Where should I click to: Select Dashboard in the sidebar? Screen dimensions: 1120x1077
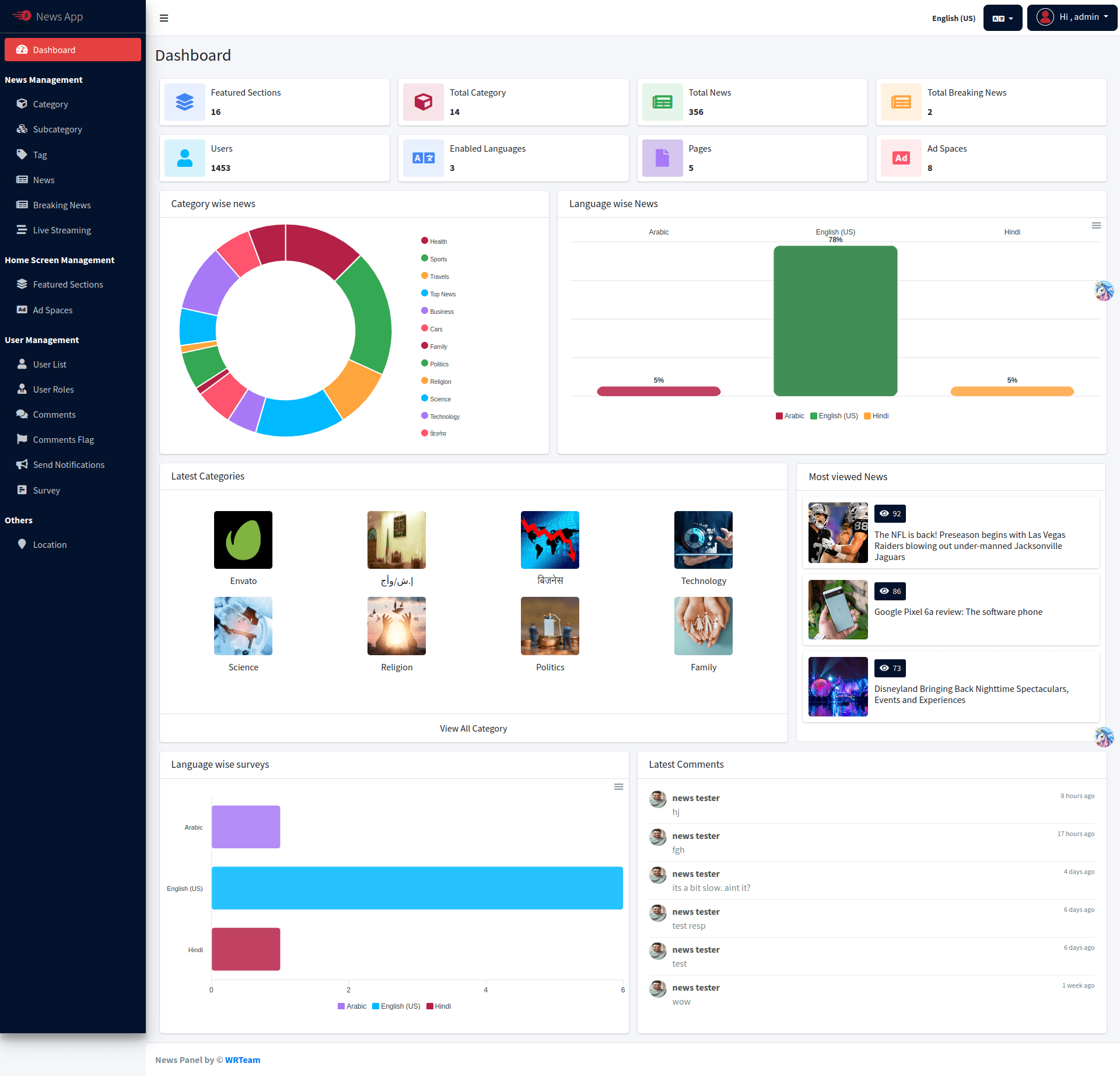click(x=73, y=50)
